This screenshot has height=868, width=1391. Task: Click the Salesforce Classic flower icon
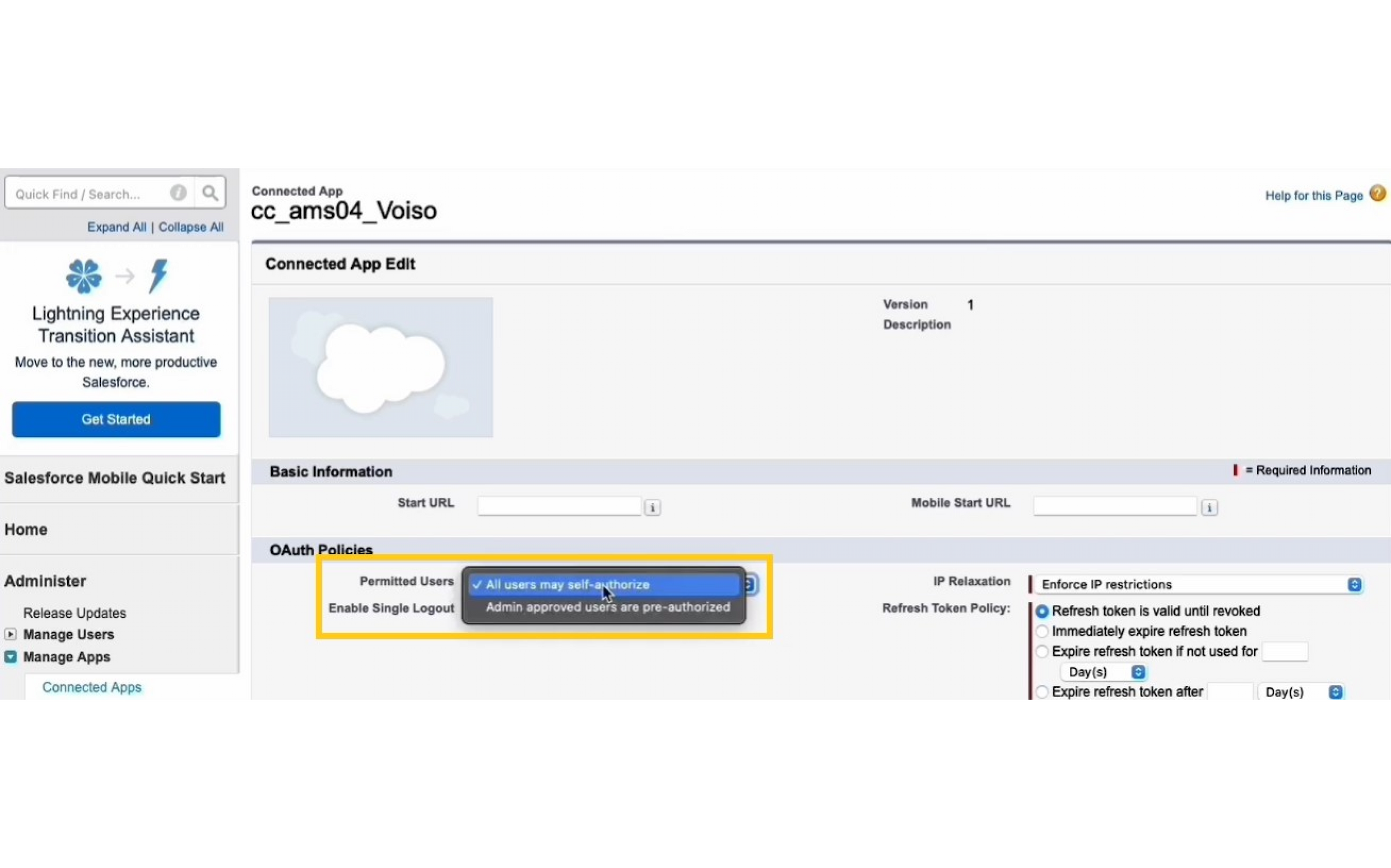84,276
